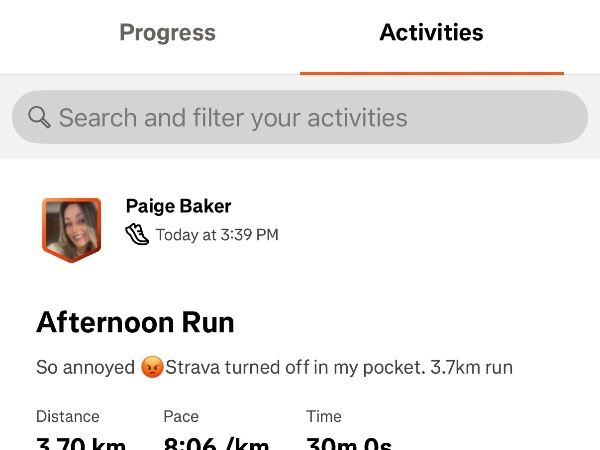Click the orange underline beneath Activities
Screen dimensions: 600x450
coord(431,73)
